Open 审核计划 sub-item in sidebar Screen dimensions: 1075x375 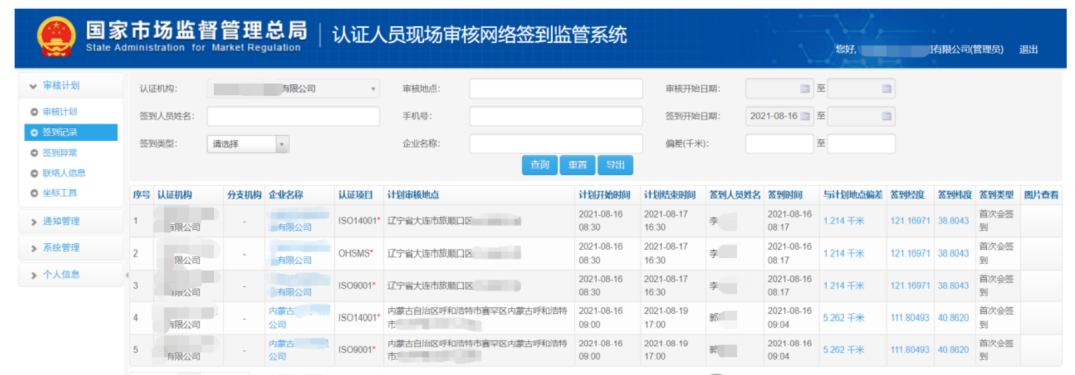[x=60, y=112]
